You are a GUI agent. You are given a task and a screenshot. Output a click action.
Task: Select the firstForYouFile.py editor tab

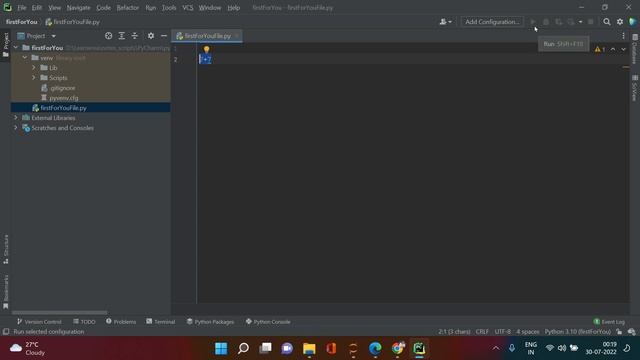pos(207,36)
